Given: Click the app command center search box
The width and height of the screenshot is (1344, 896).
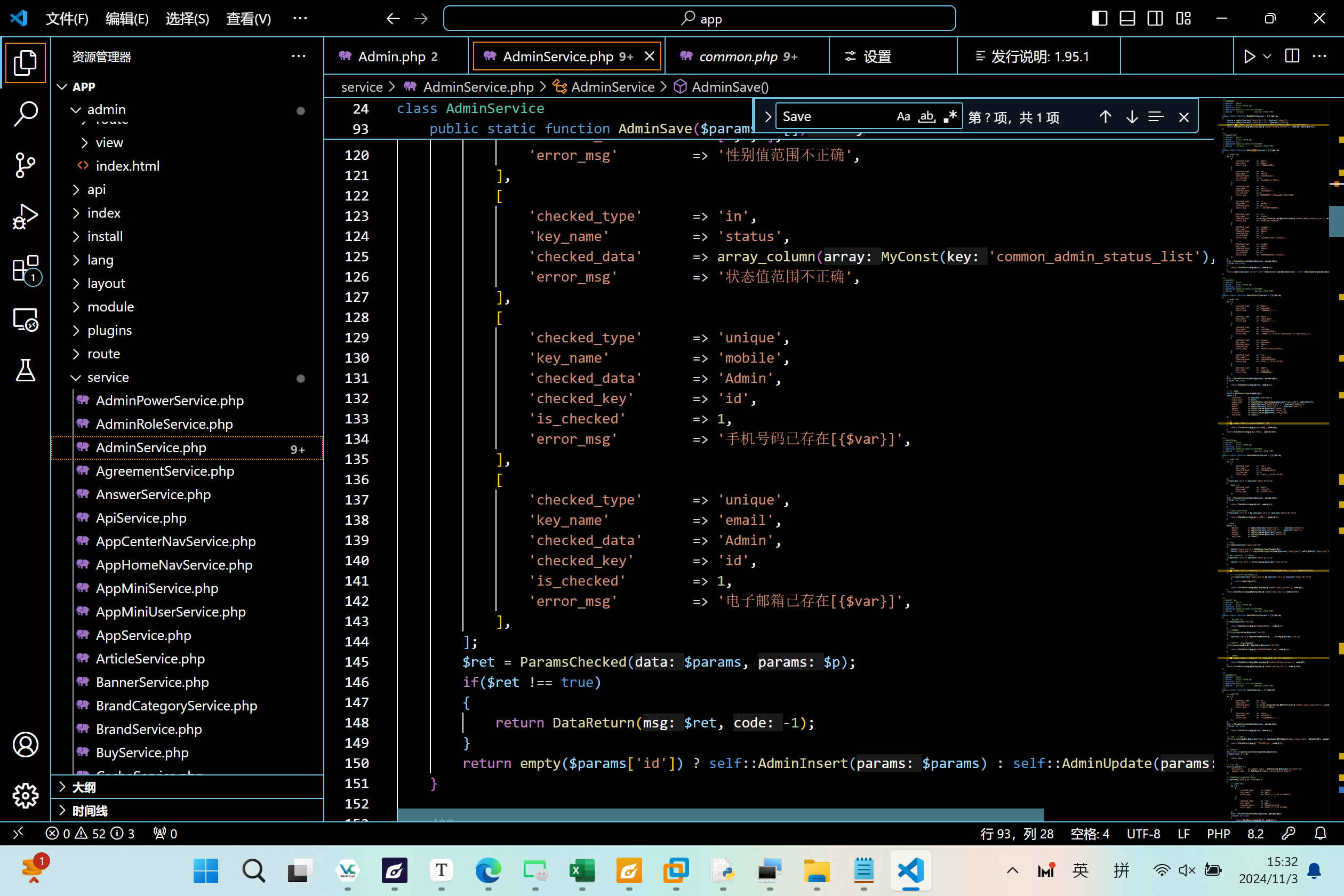Looking at the screenshot, I should coord(699,19).
